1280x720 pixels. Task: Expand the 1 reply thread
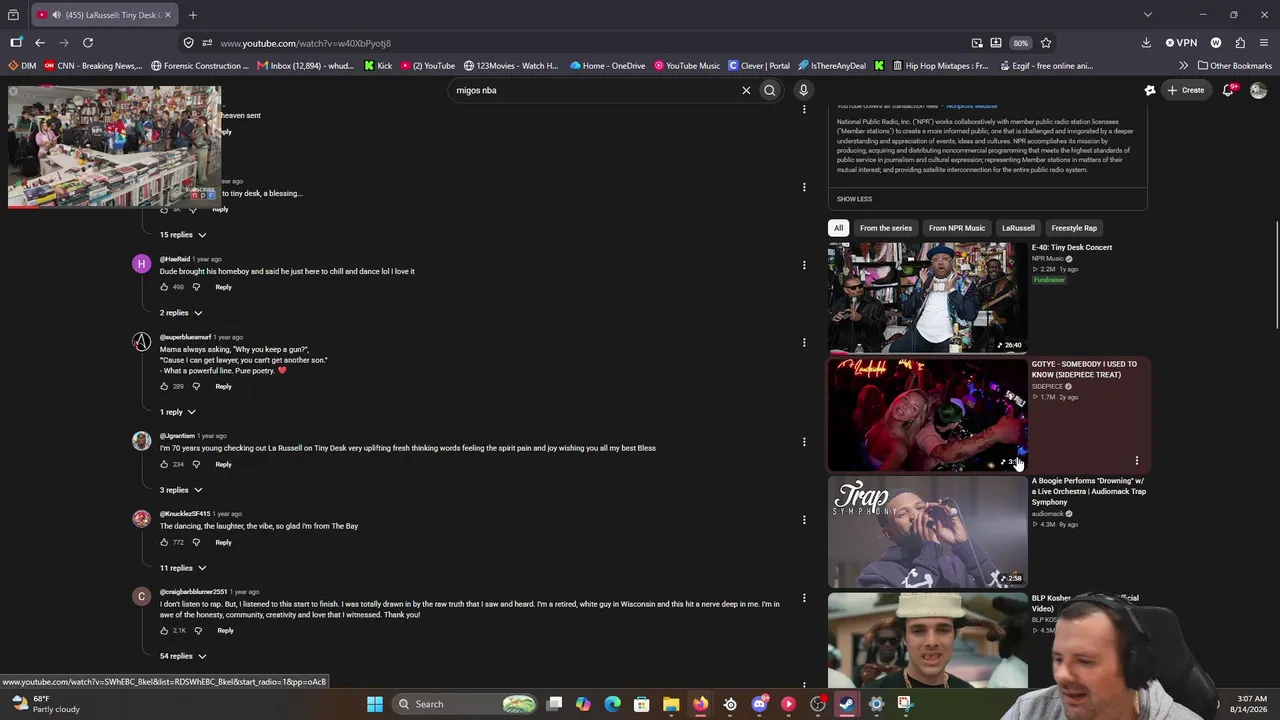tap(178, 412)
